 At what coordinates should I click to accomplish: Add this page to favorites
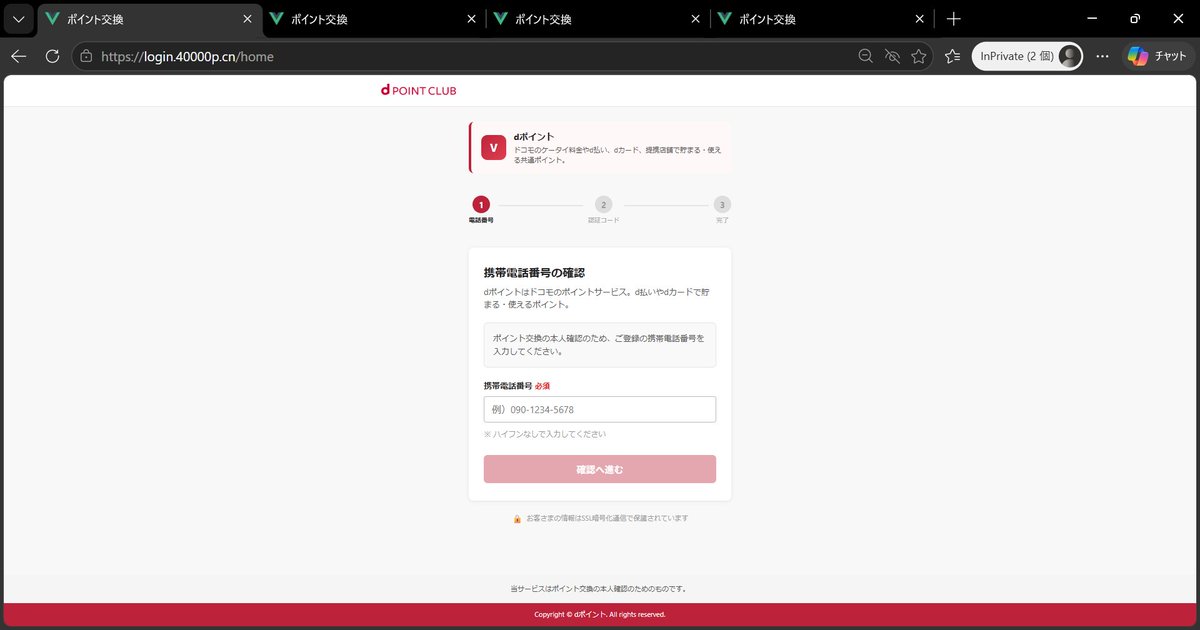[919, 57]
